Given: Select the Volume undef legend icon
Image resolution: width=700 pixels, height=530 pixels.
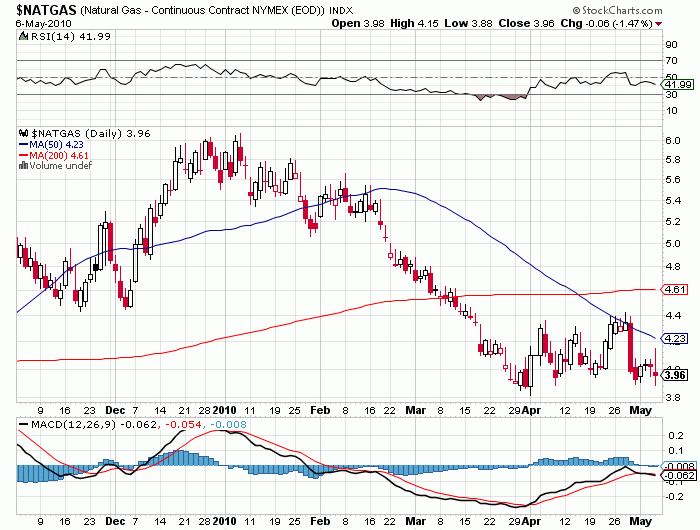Looking at the screenshot, I should click(x=22, y=165).
